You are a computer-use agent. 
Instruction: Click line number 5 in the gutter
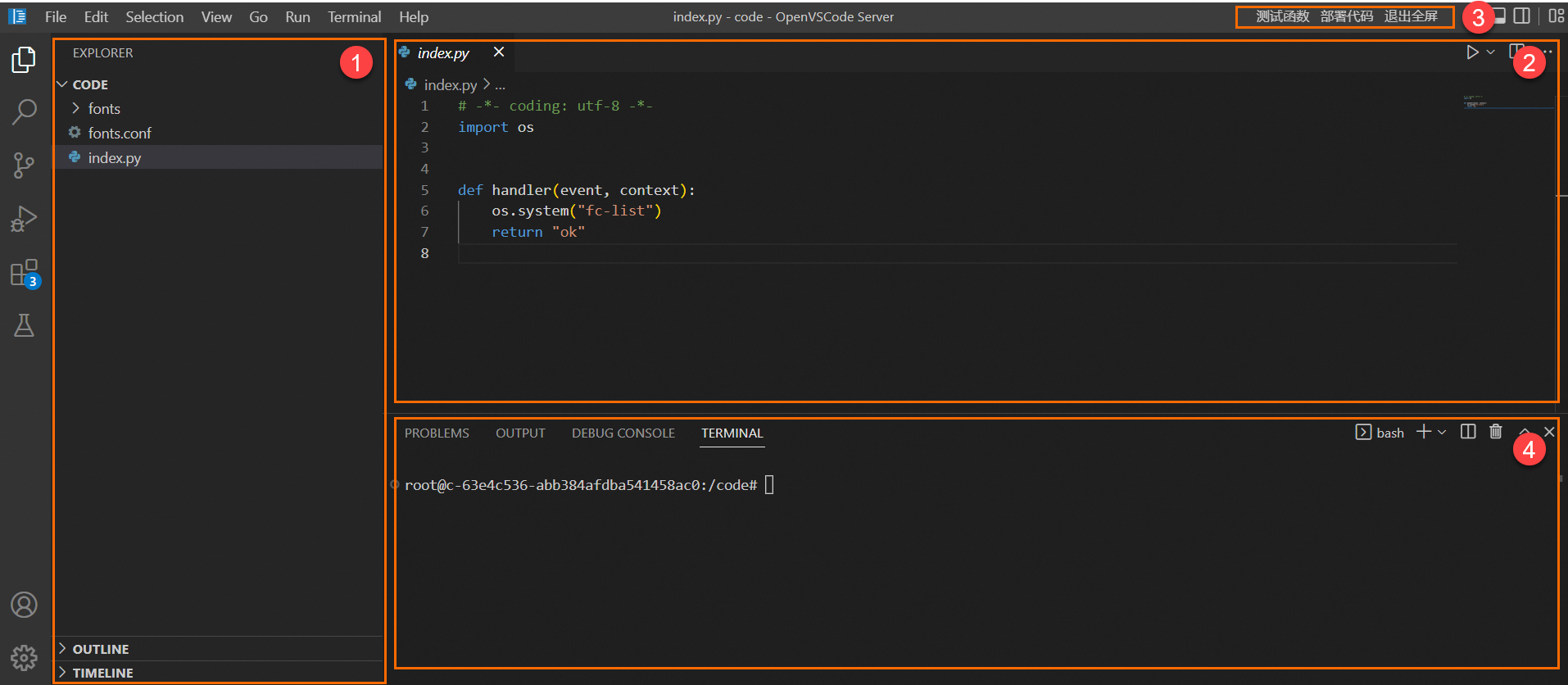424,190
